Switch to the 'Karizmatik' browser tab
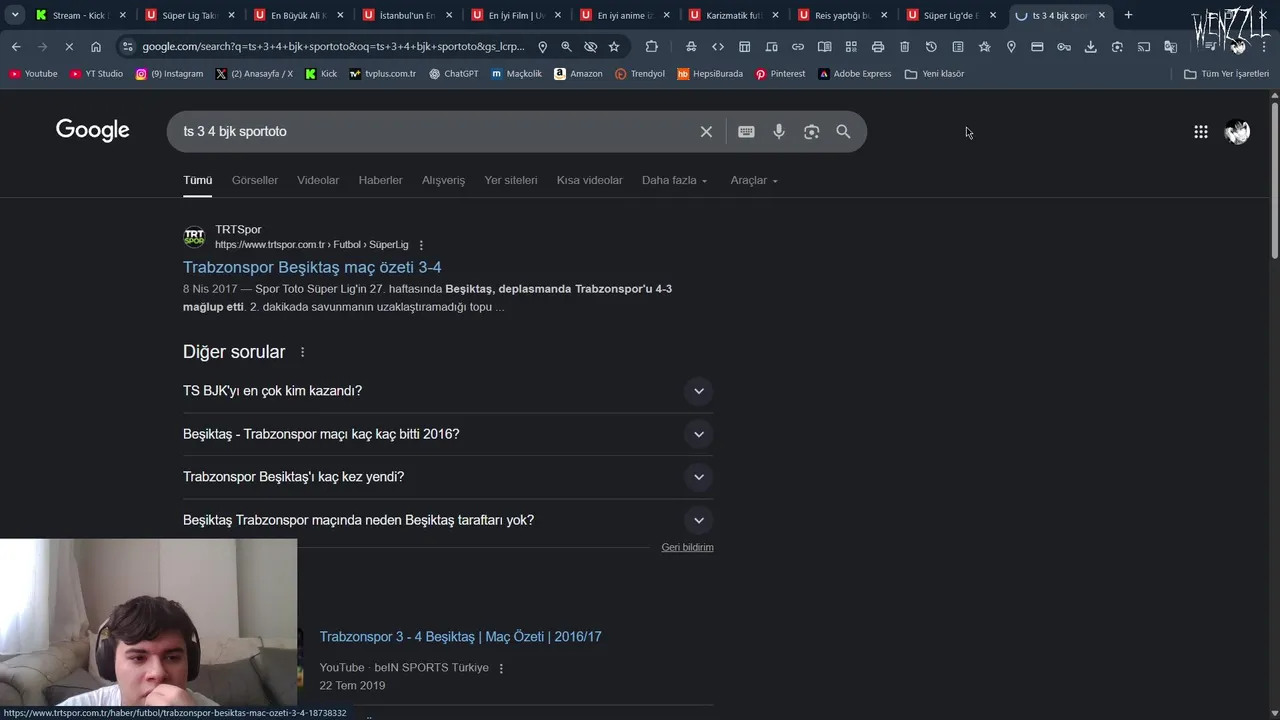 tap(733, 15)
